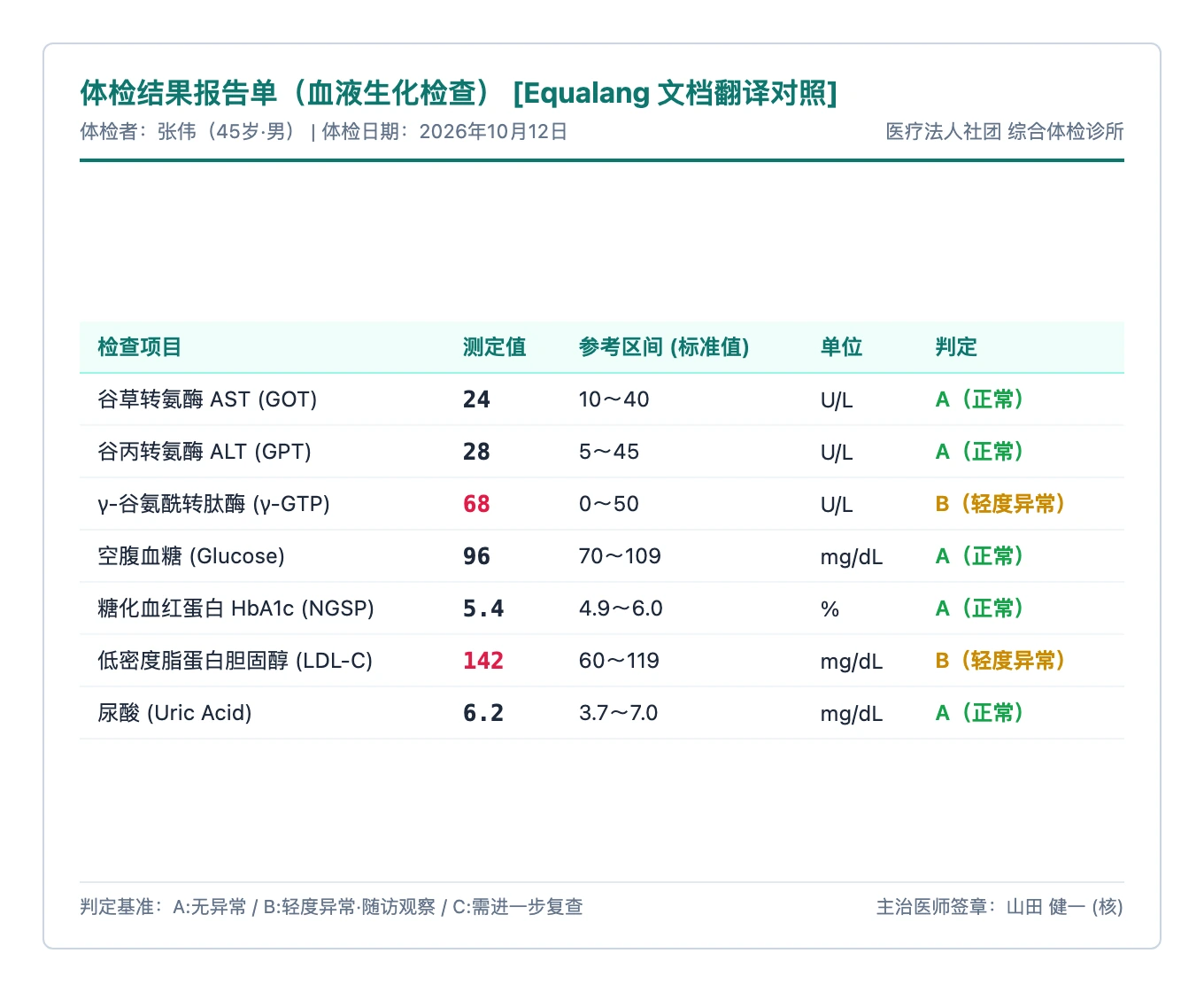This screenshot has height=992, width=1204.
Task: Click the 单位 column header
Action: (841, 347)
